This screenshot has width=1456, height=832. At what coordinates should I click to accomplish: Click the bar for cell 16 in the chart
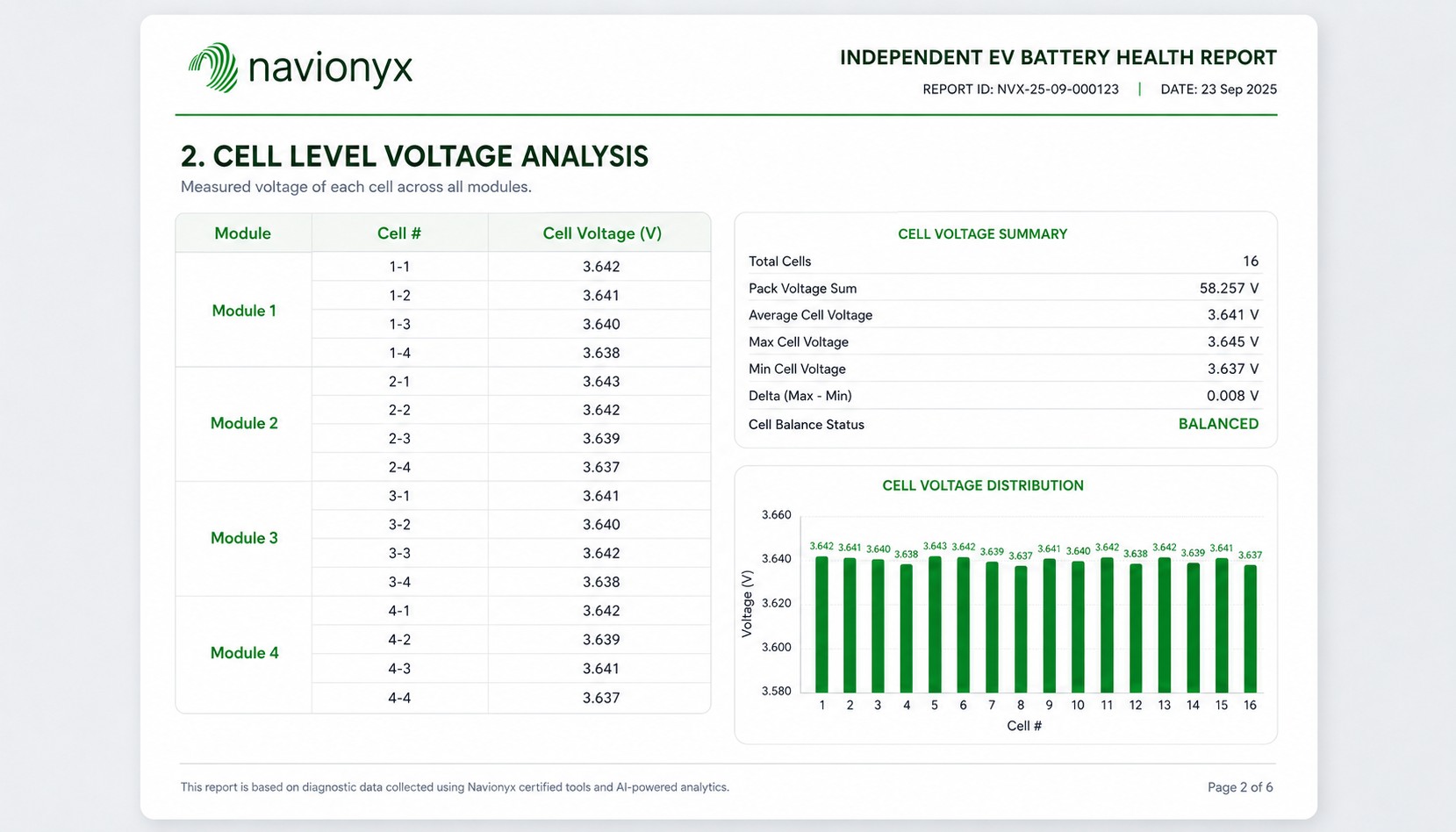coord(1251,629)
